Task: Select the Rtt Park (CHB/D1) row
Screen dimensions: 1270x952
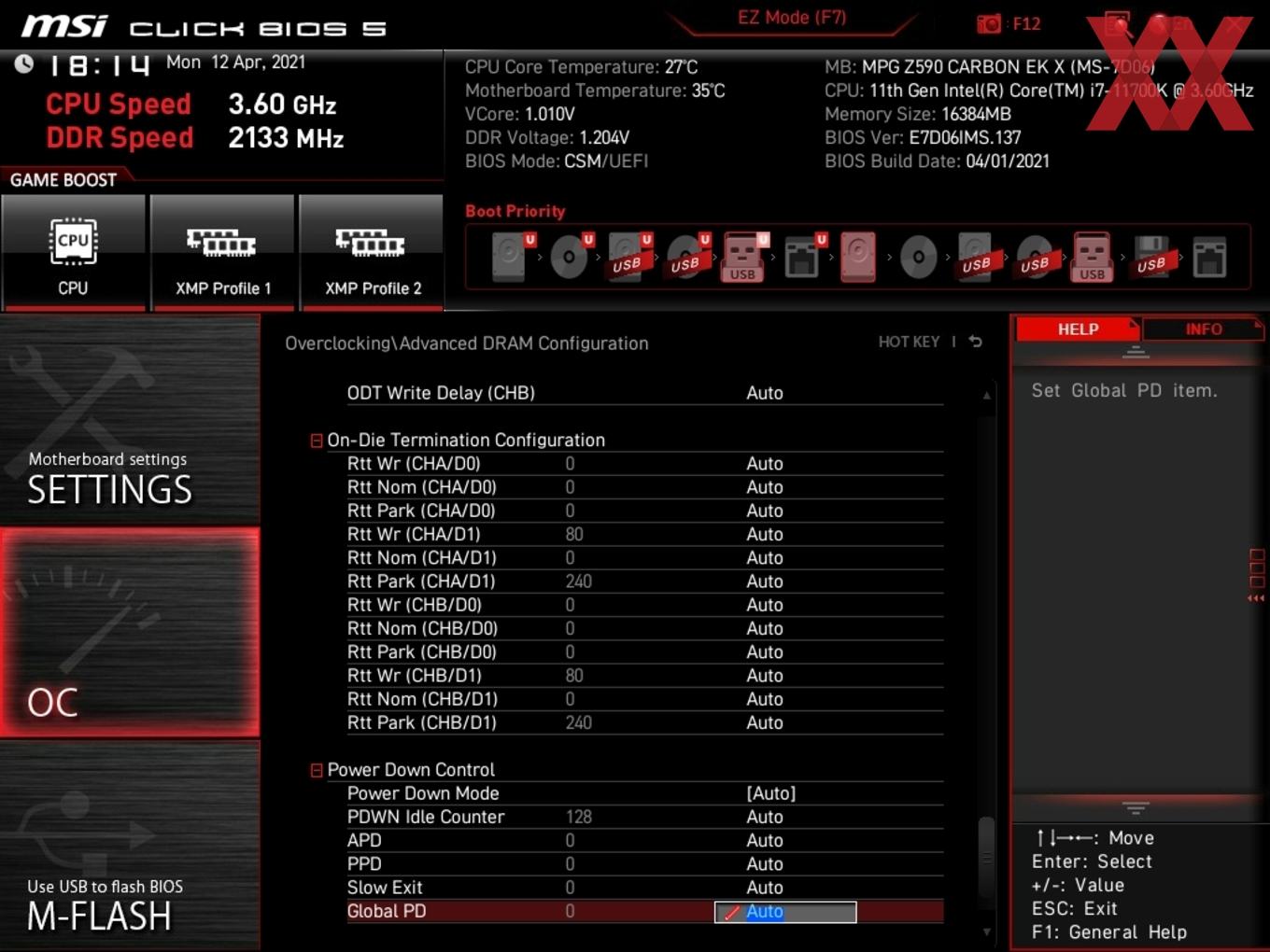Action: point(644,722)
